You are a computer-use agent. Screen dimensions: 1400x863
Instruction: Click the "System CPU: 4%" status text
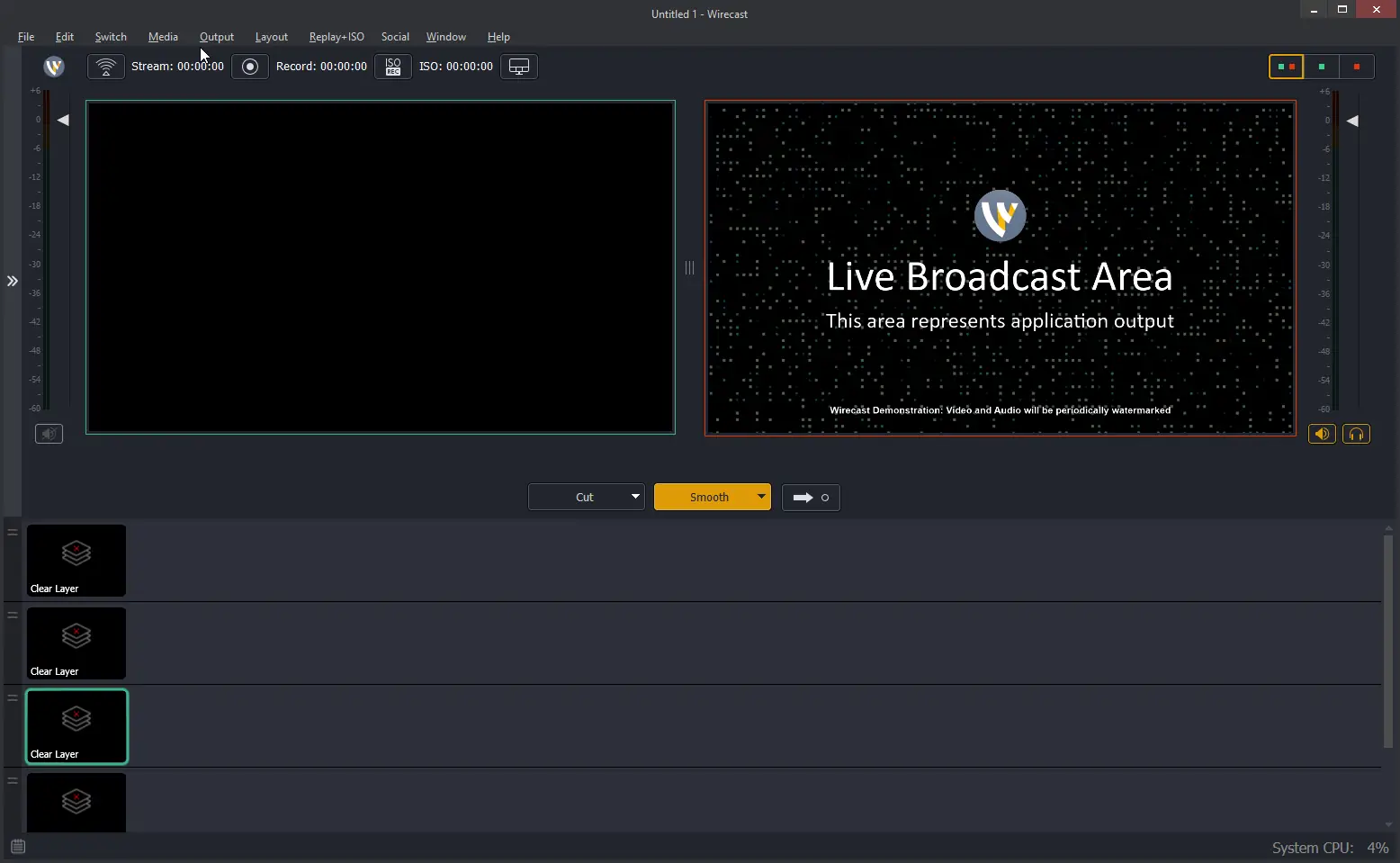1331,848
